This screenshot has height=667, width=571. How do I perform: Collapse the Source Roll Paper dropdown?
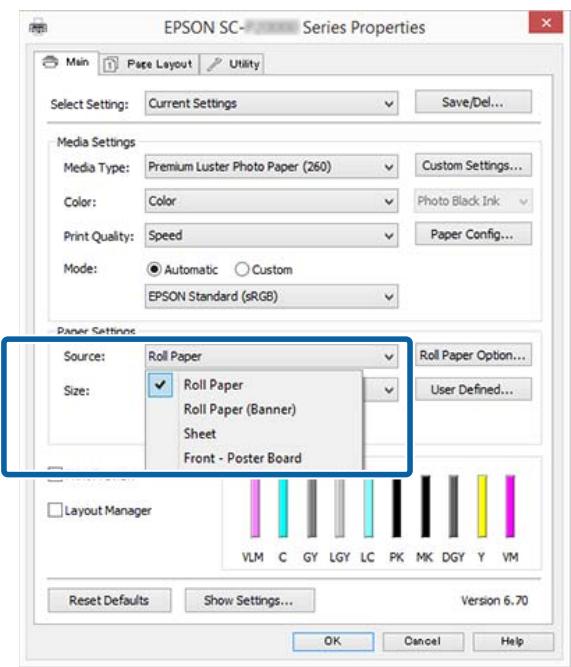coord(271,356)
